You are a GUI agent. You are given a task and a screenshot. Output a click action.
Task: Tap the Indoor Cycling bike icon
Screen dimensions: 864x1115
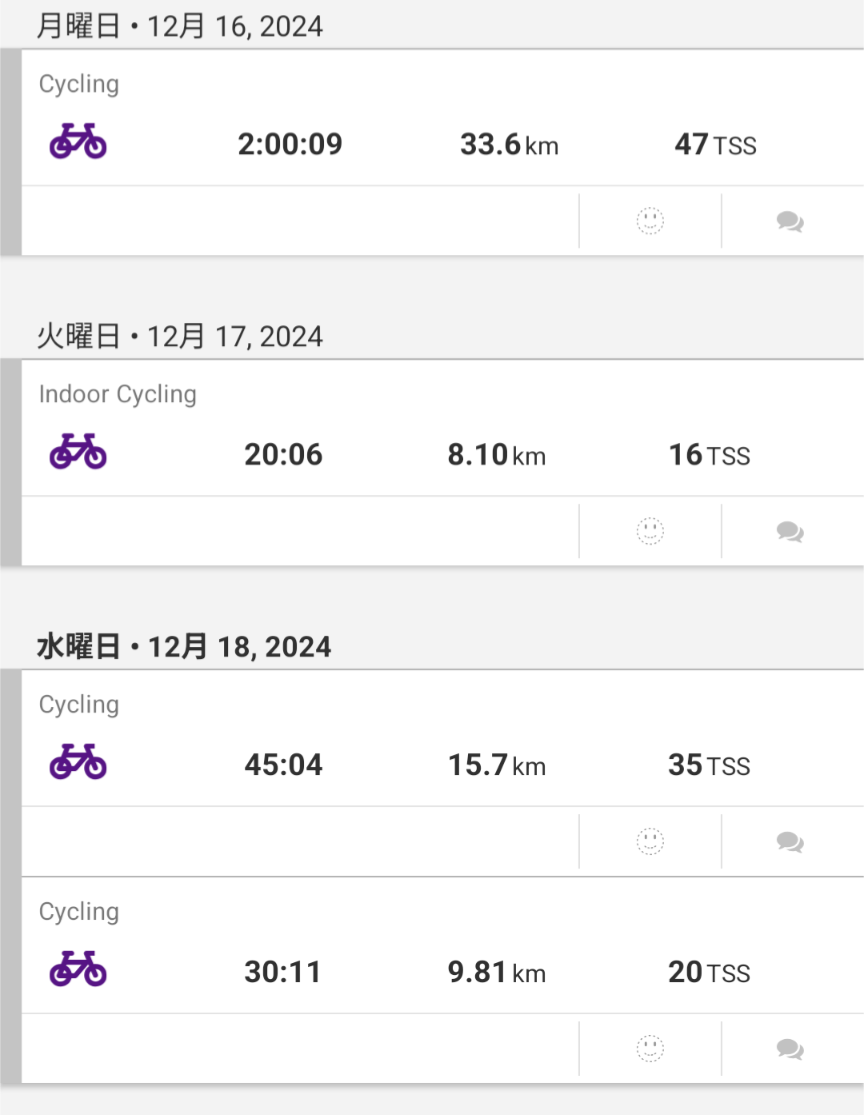[x=78, y=453]
